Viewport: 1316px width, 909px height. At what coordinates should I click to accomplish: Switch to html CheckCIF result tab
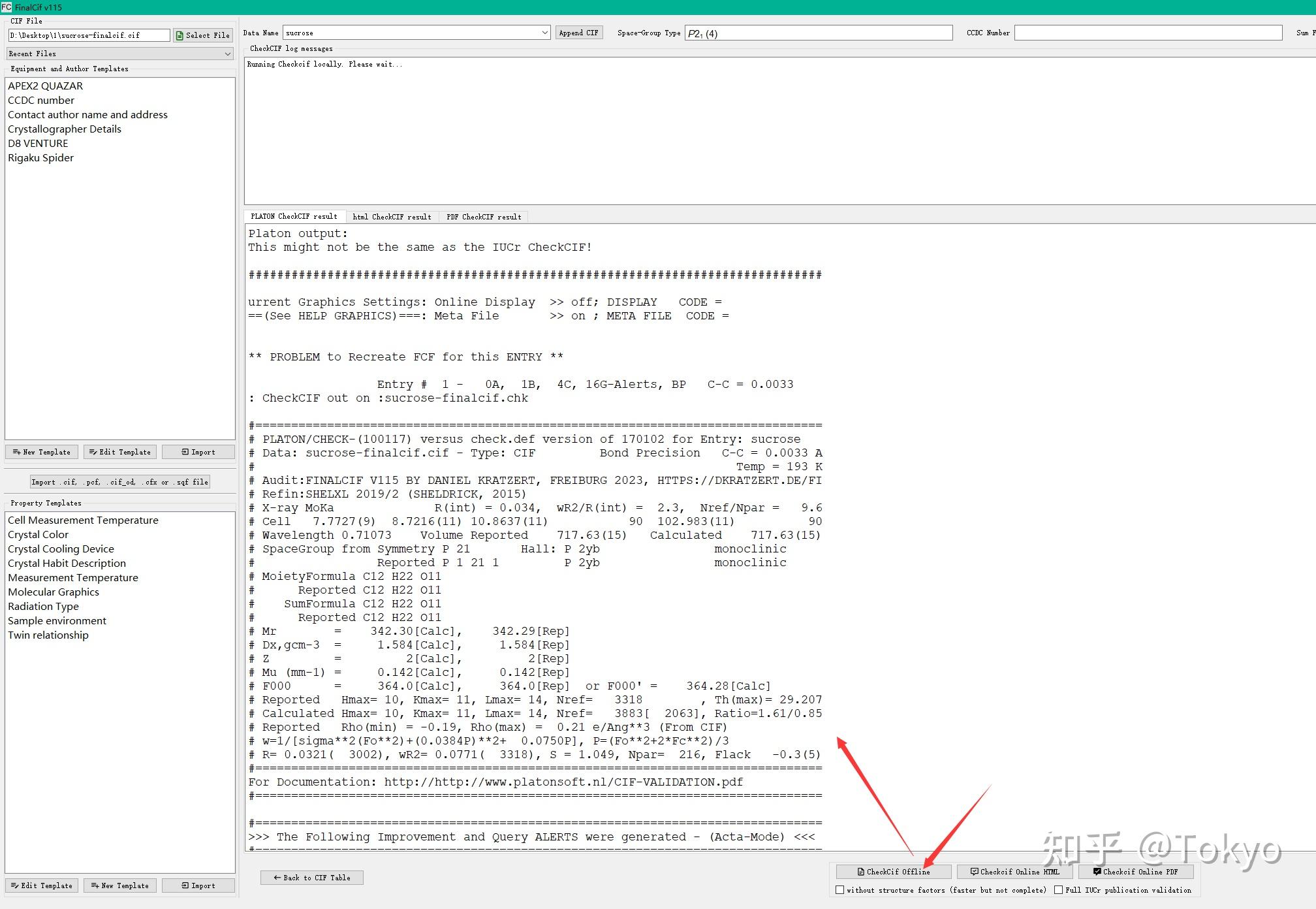click(x=392, y=217)
